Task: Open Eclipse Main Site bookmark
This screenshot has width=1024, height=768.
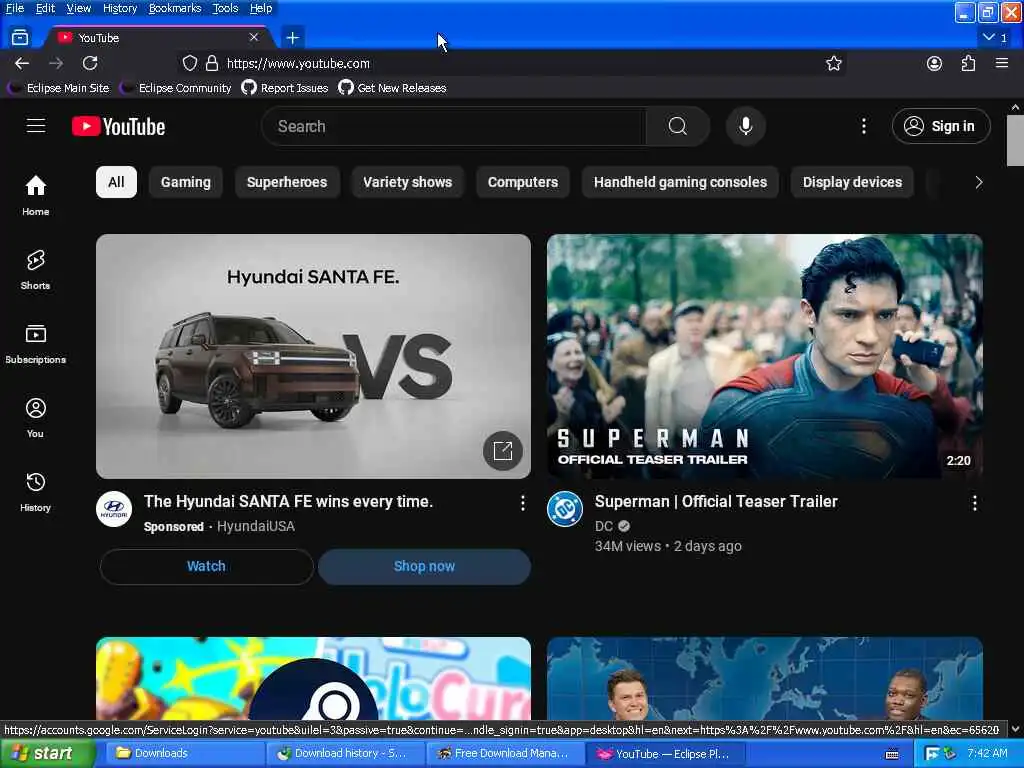Action: [x=58, y=88]
